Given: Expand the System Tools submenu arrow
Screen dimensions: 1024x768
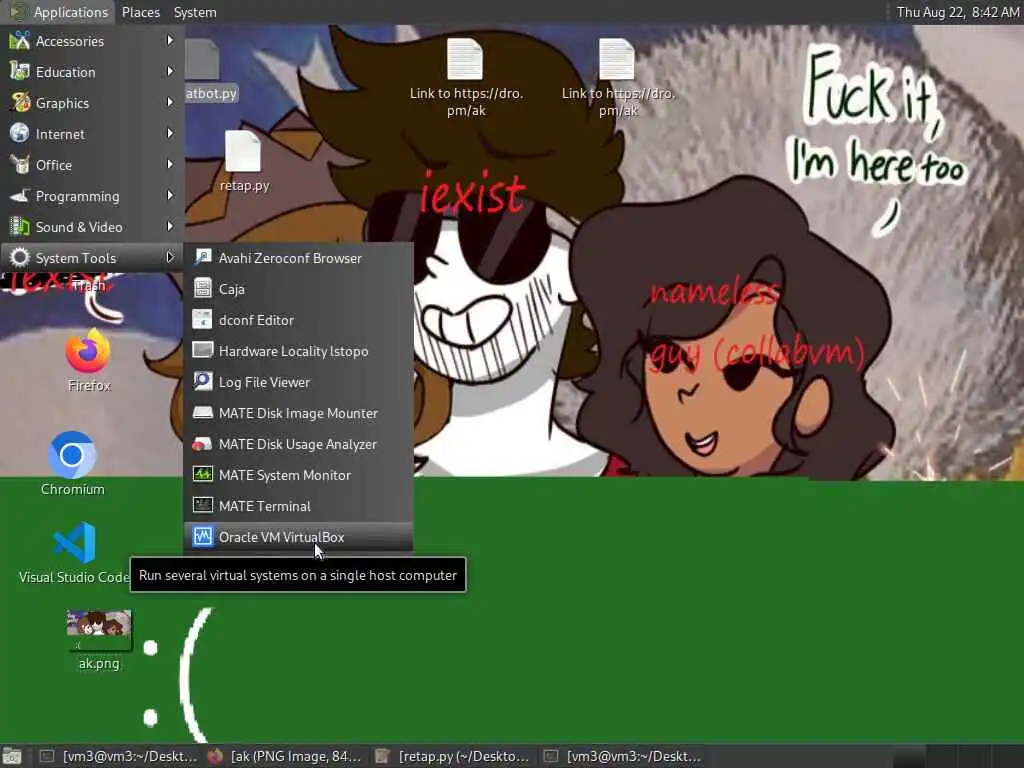Looking at the screenshot, I should tap(170, 257).
